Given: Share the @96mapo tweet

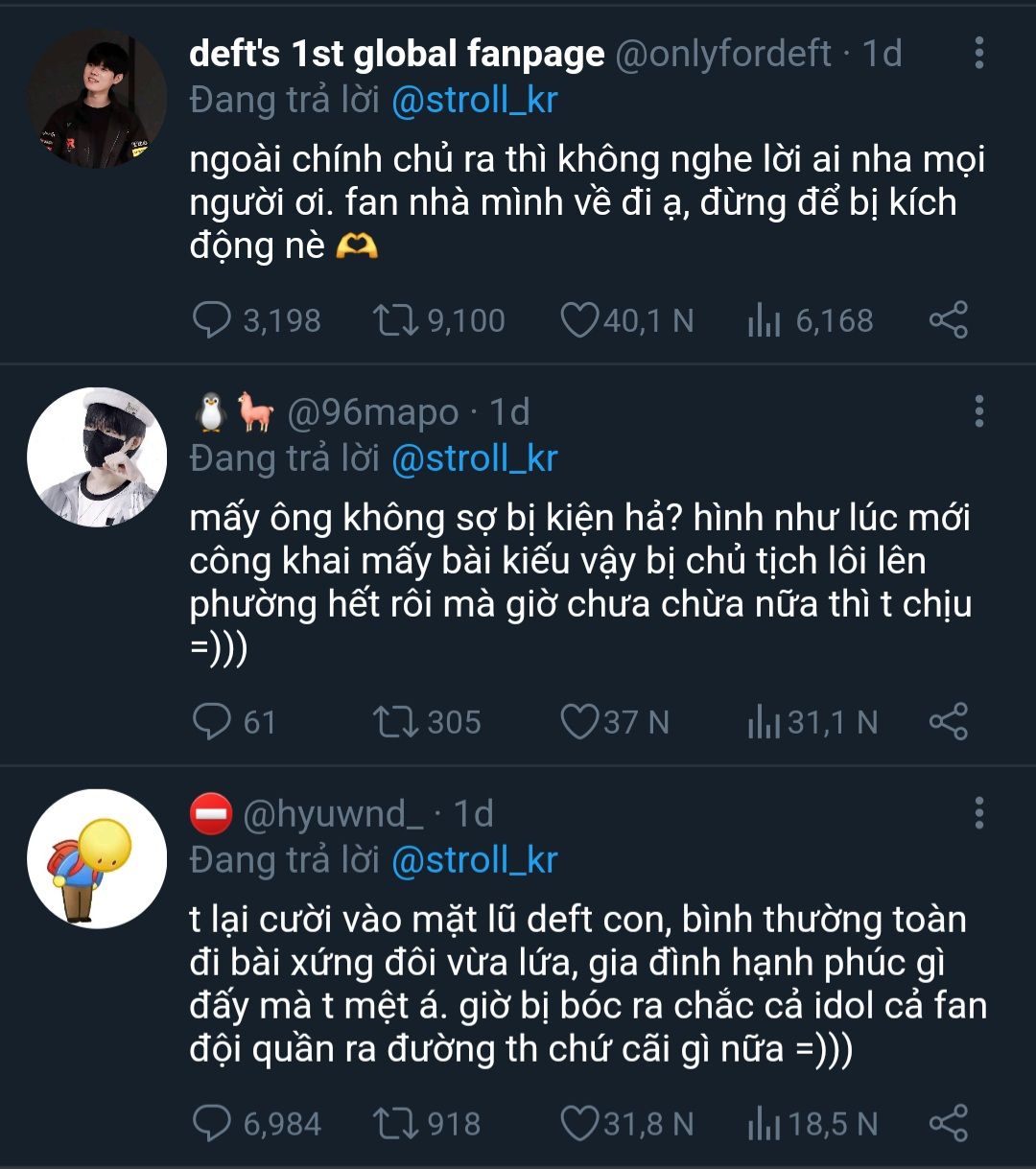Looking at the screenshot, I should [948, 722].
